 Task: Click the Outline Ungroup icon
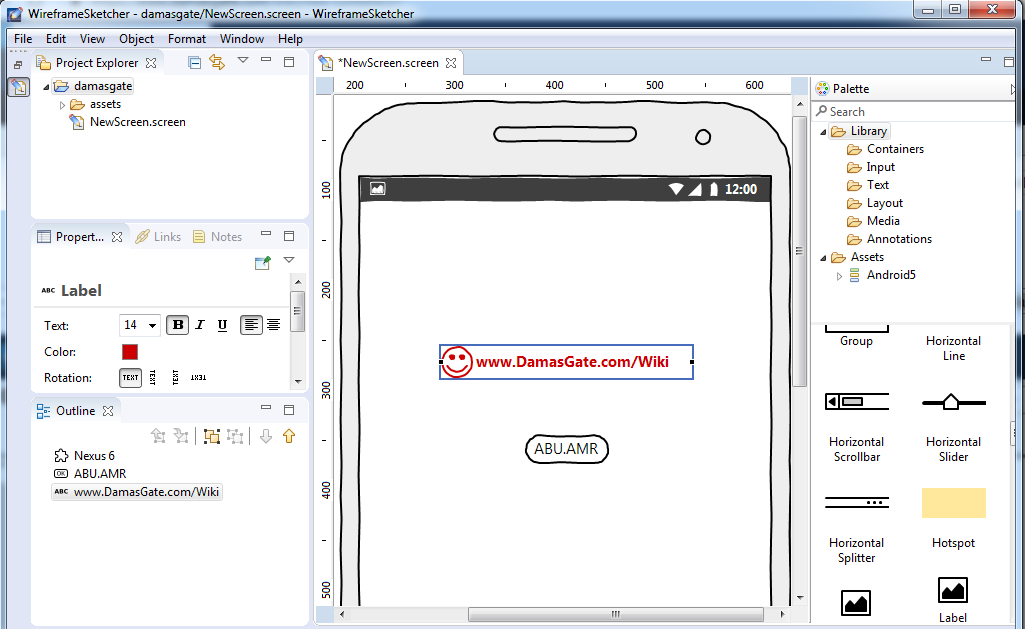click(x=235, y=436)
